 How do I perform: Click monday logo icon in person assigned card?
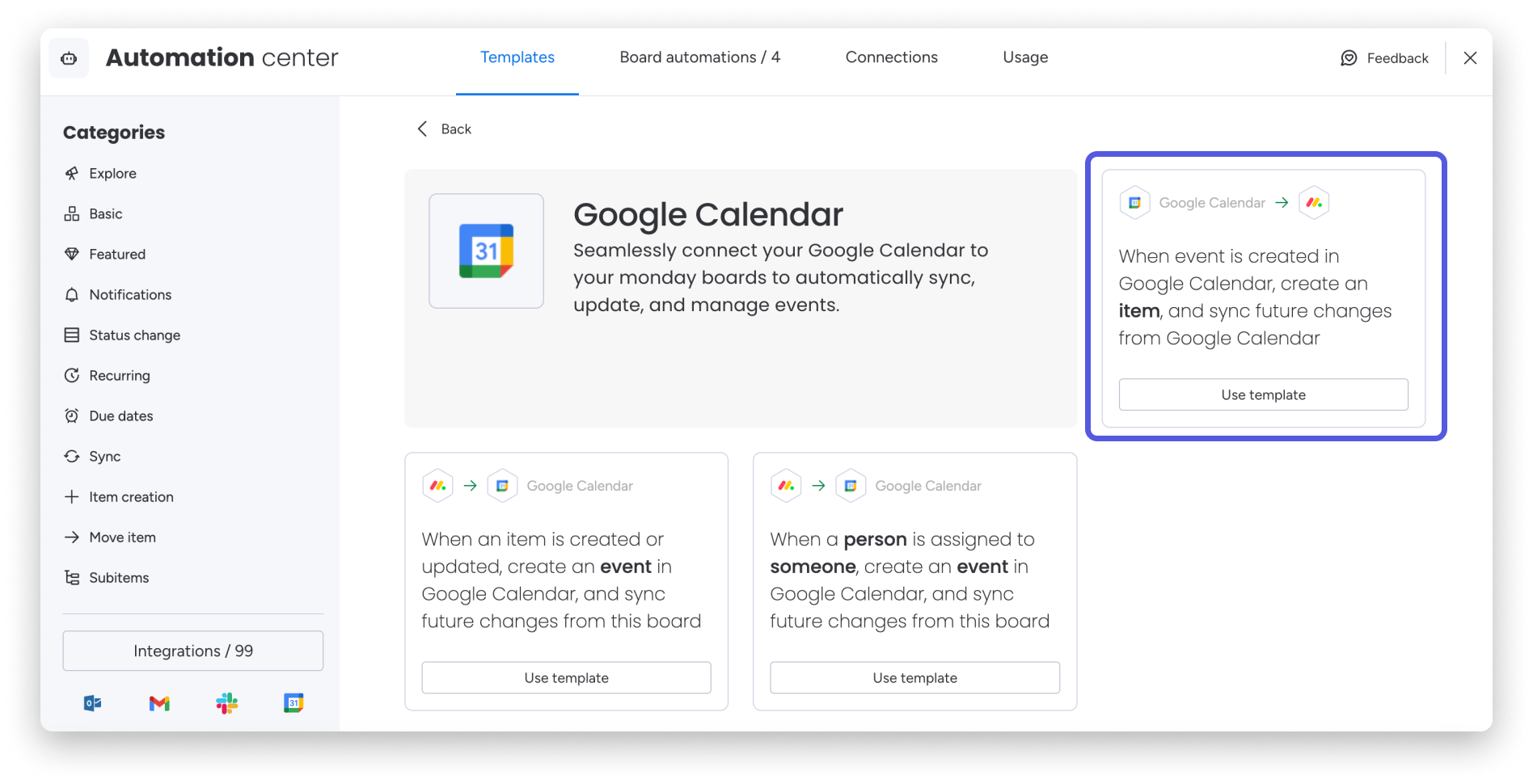[786, 486]
